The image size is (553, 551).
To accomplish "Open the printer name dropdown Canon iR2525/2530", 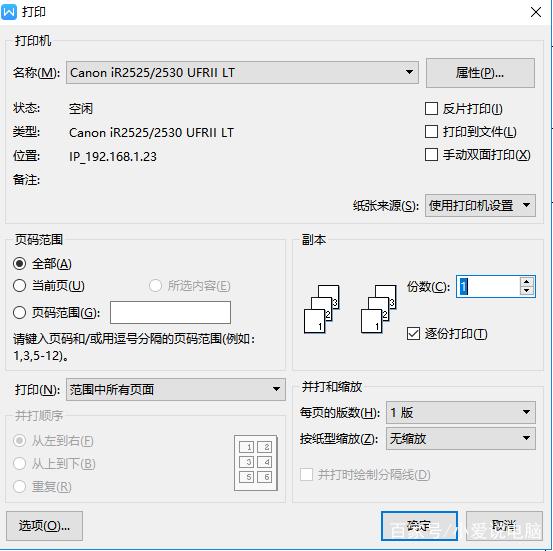I will (x=242, y=73).
